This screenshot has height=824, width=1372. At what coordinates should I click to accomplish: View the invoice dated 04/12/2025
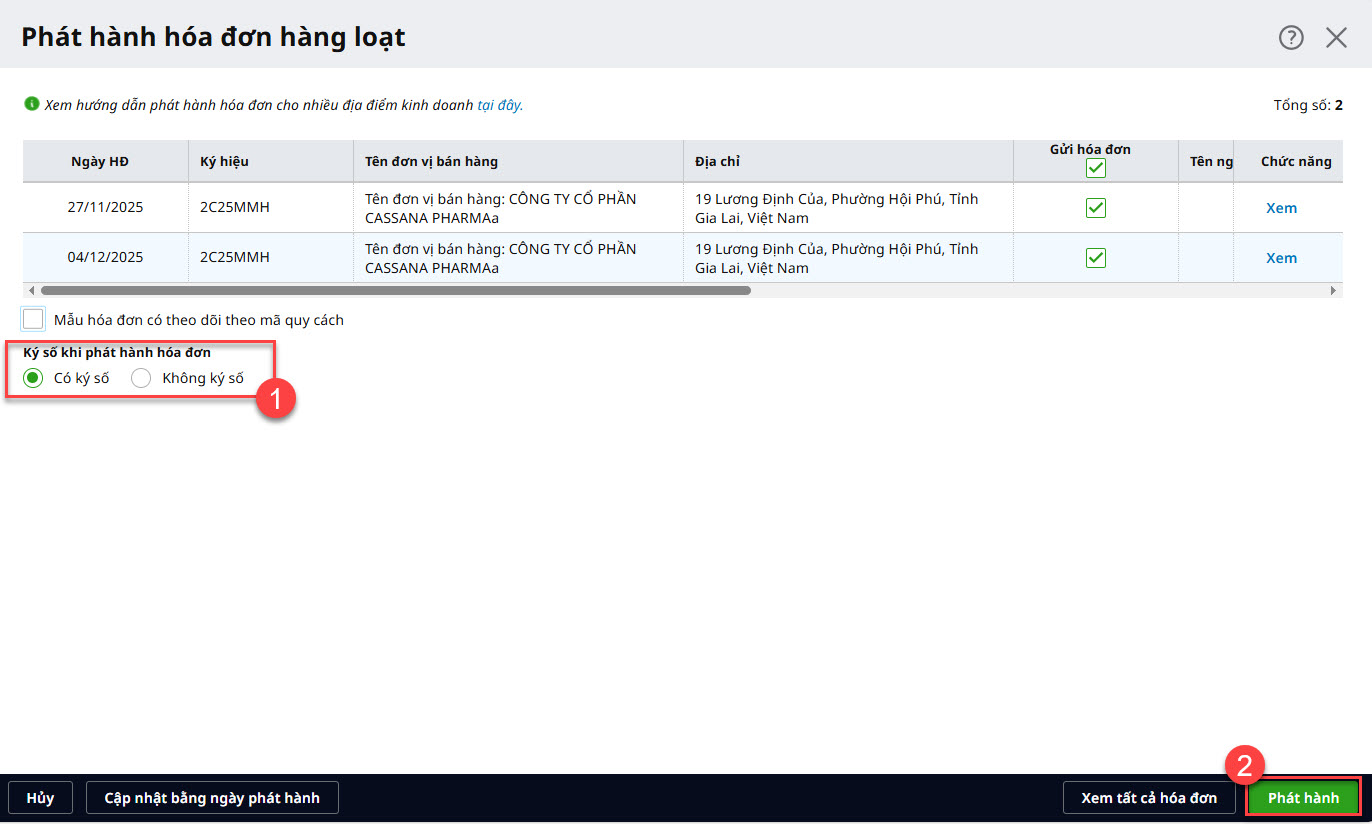click(x=1281, y=258)
